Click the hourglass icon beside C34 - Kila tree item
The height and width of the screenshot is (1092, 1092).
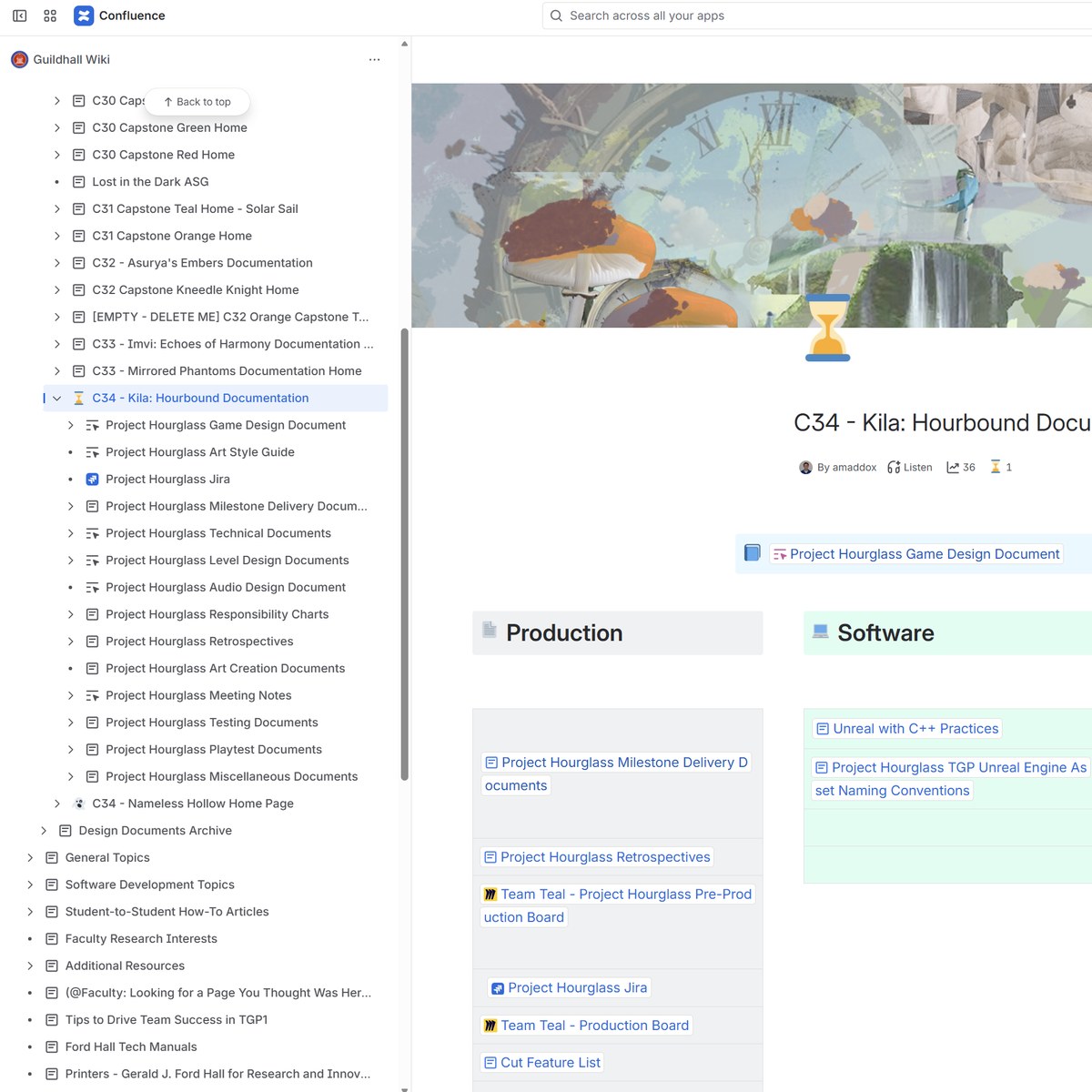coord(79,399)
